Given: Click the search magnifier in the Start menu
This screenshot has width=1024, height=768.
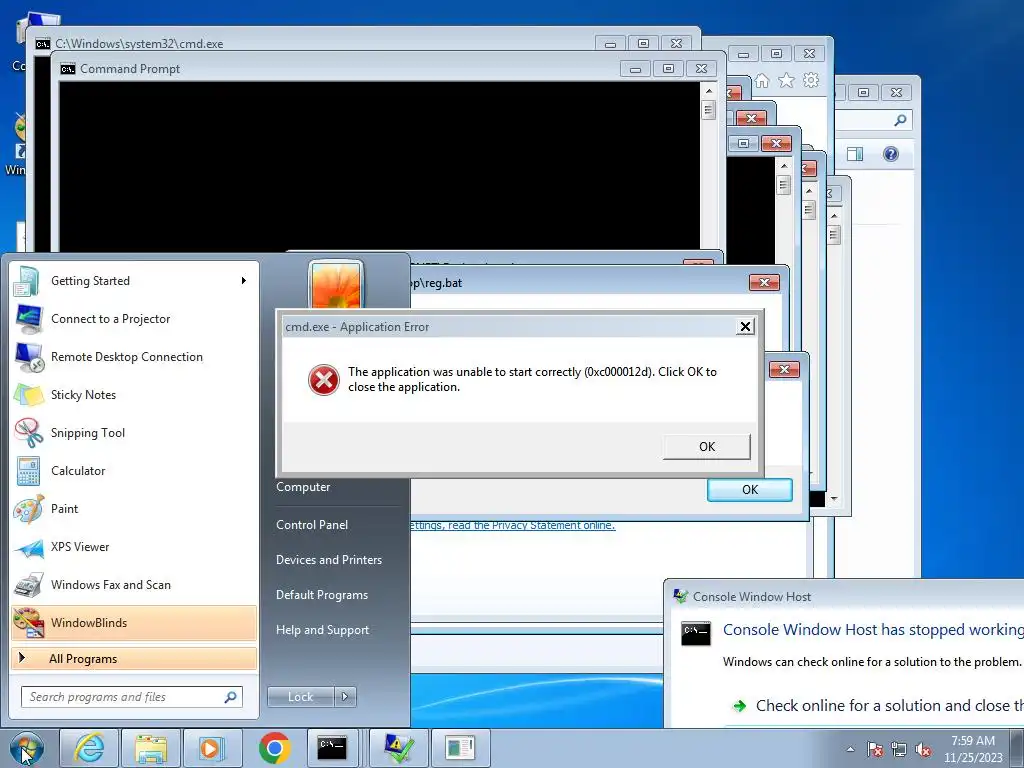Looking at the screenshot, I should (230, 697).
